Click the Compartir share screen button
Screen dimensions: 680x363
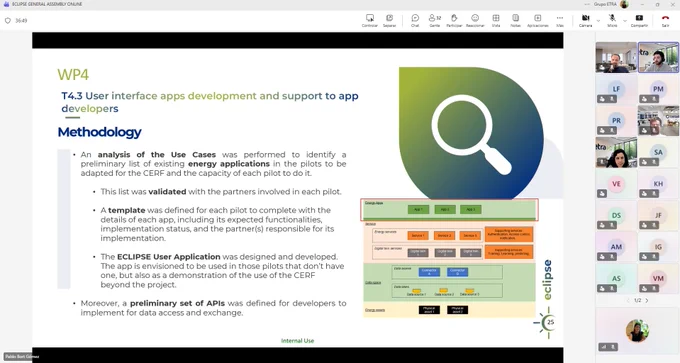(639, 20)
